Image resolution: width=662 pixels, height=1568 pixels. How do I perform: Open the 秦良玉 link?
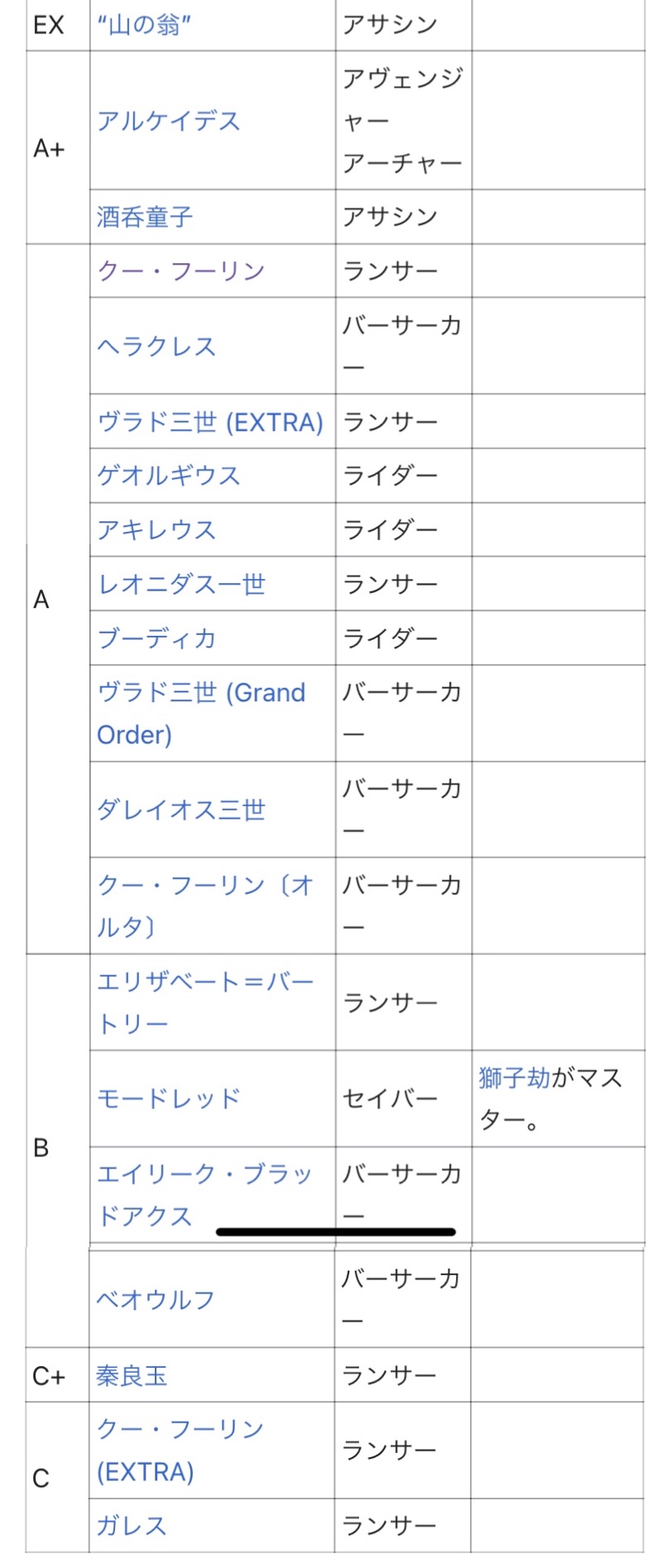132,1375
